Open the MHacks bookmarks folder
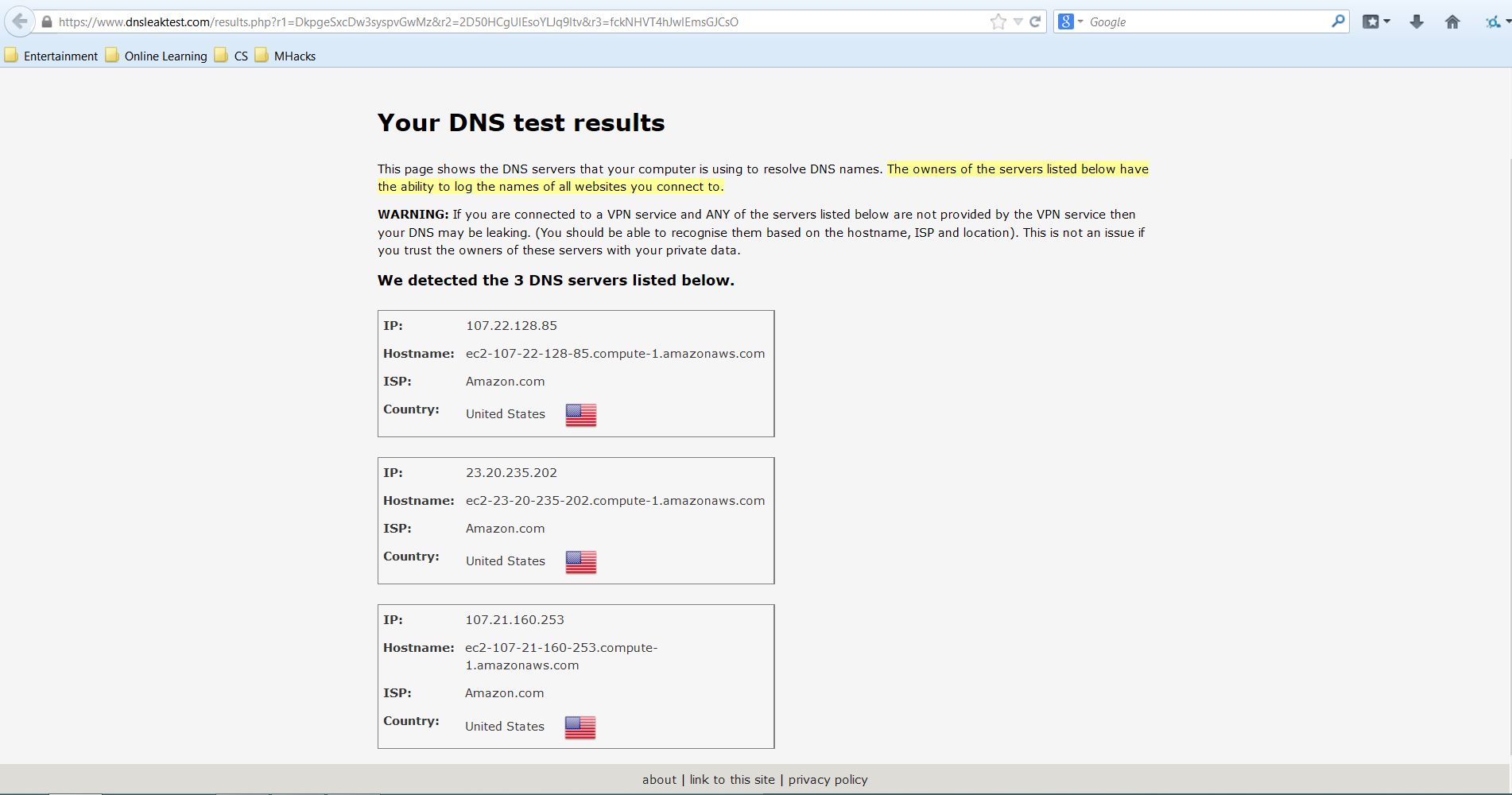This screenshot has height=795, width=1512. click(x=285, y=56)
